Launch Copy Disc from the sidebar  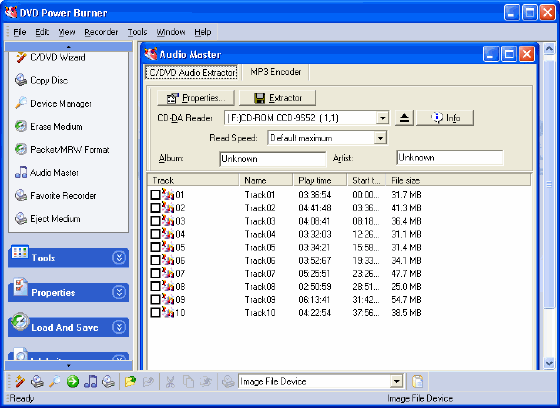[x=41, y=80]
